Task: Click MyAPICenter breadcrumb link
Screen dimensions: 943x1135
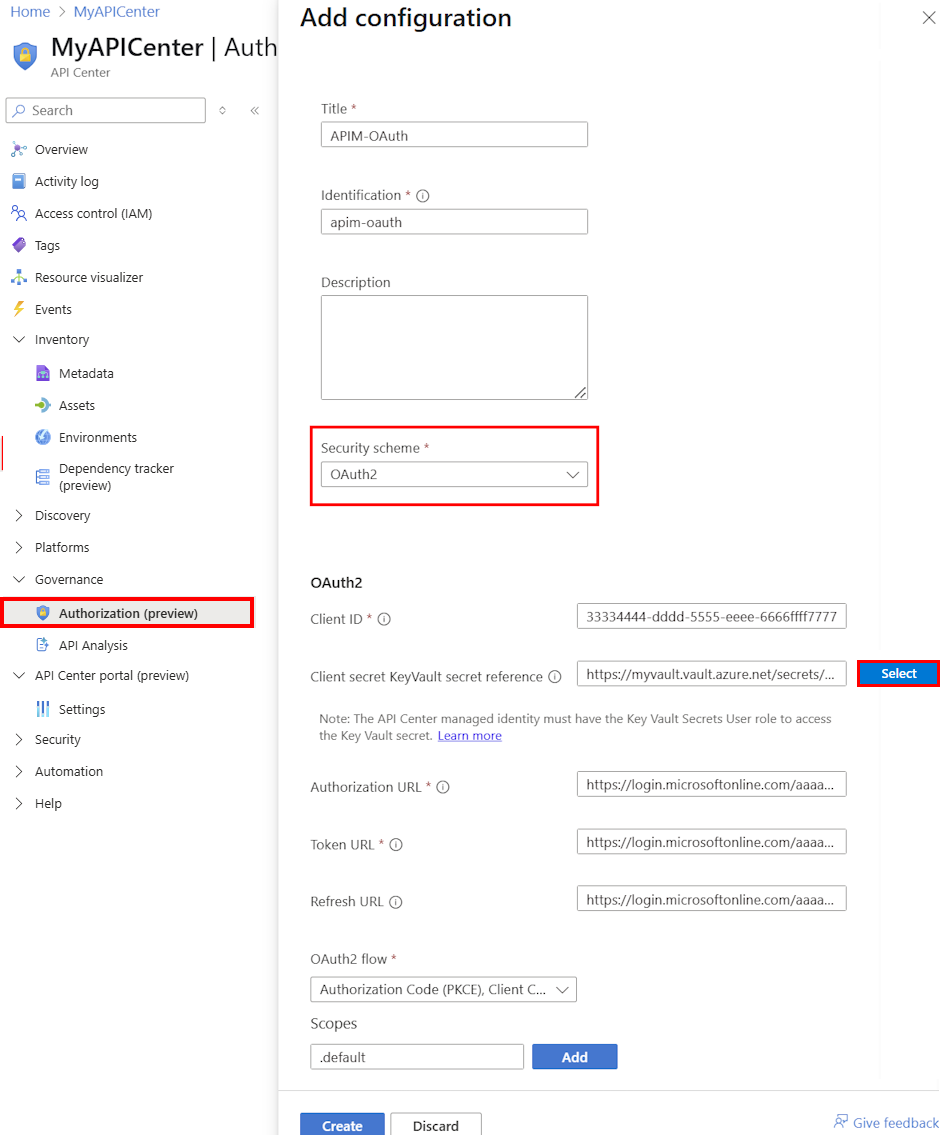Action: (x=117, y=12)
